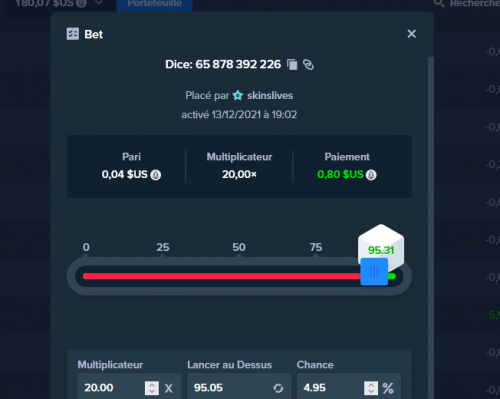Click the 75 mark on slider scale

click(x=316, y=247)
